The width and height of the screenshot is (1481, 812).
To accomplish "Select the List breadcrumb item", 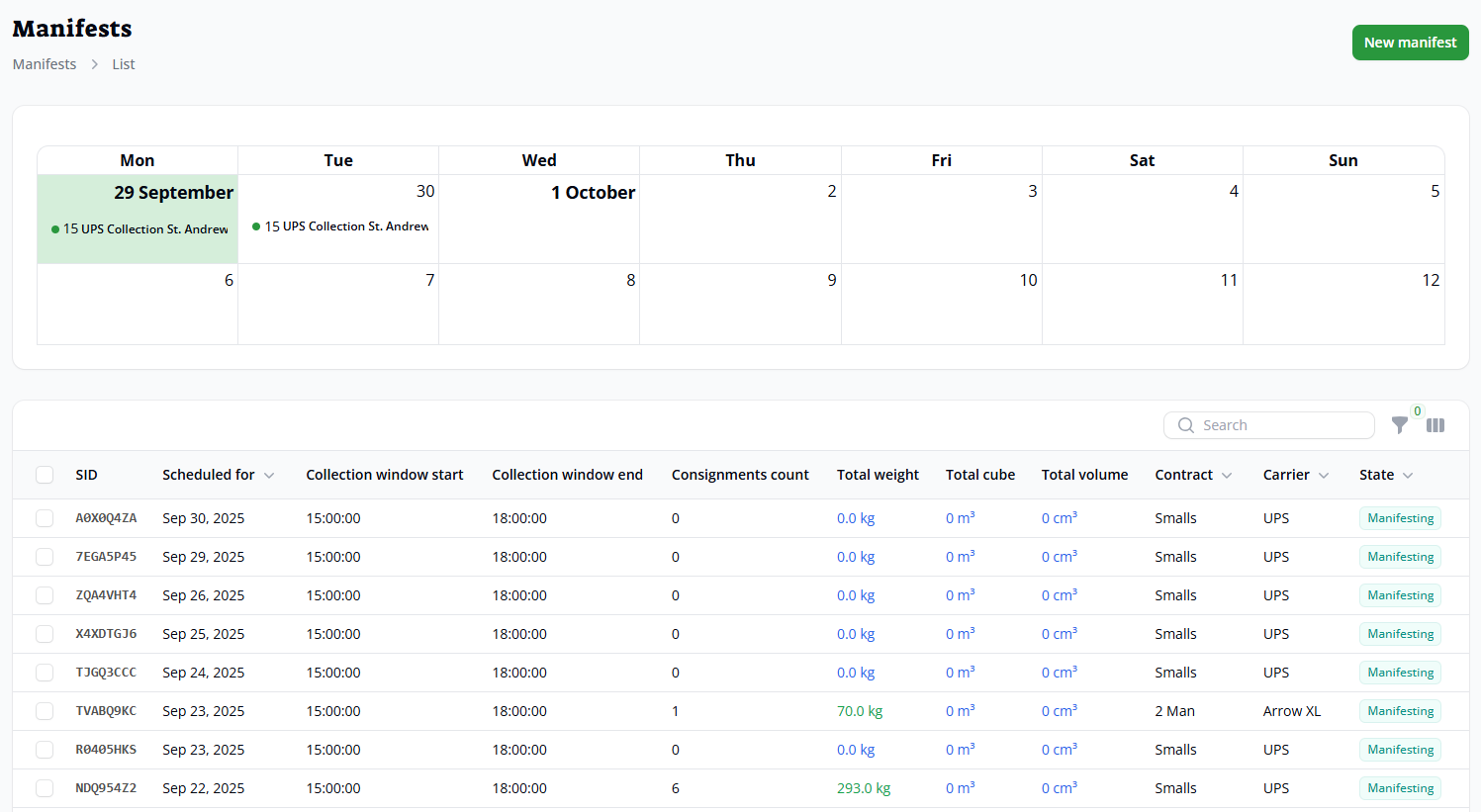I will pyautogui.click(x=123, y=64).
